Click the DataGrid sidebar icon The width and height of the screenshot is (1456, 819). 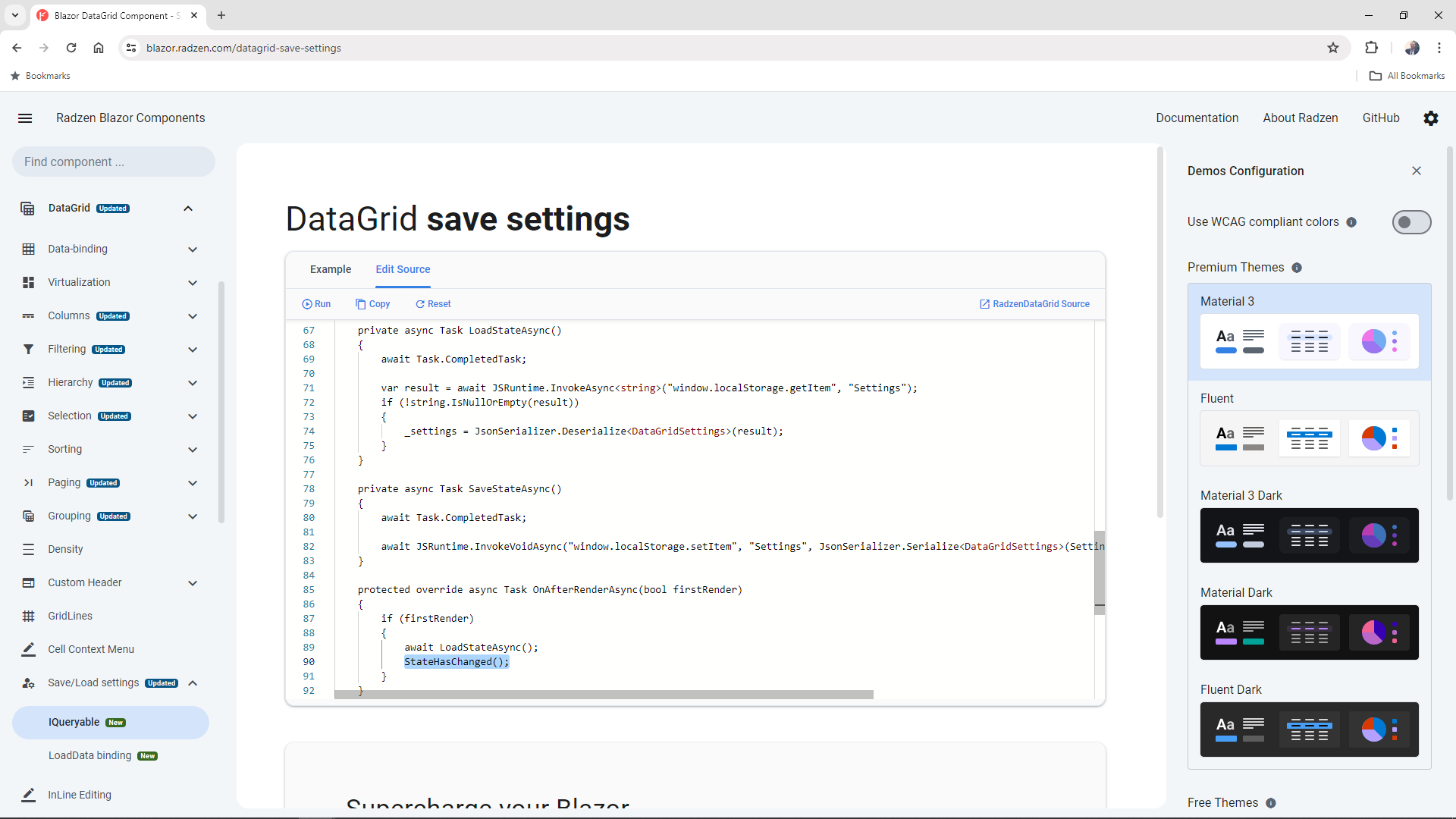click(x=27, y=209)
